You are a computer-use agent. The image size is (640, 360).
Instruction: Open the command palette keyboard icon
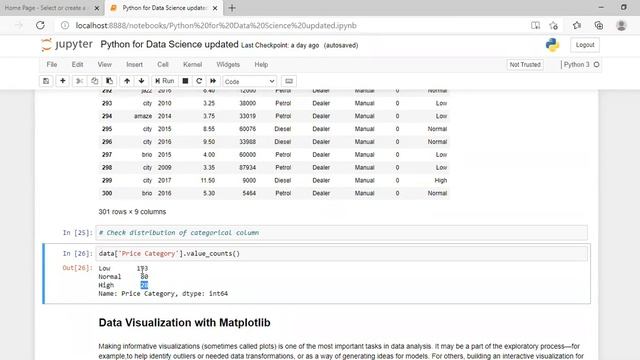click(289, 81)
